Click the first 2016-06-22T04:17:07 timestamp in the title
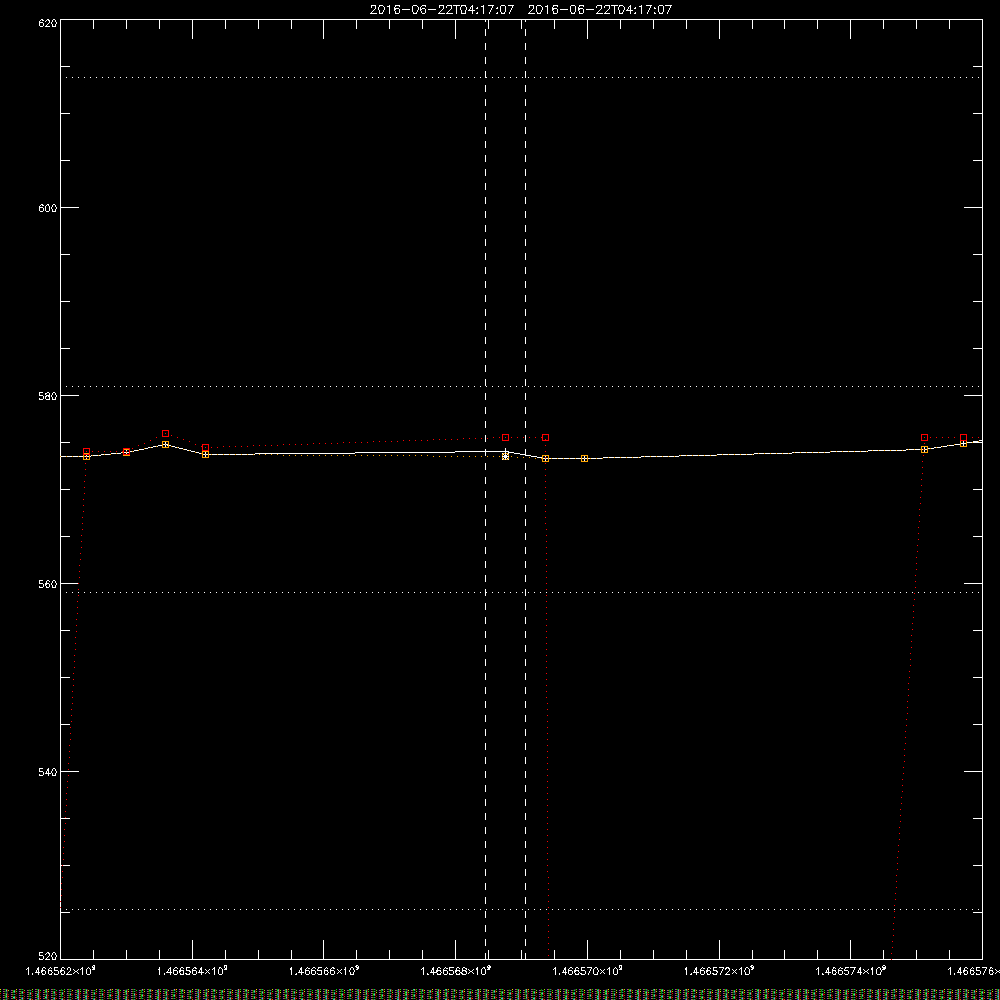1000x1000 pixels. (442, 10)
